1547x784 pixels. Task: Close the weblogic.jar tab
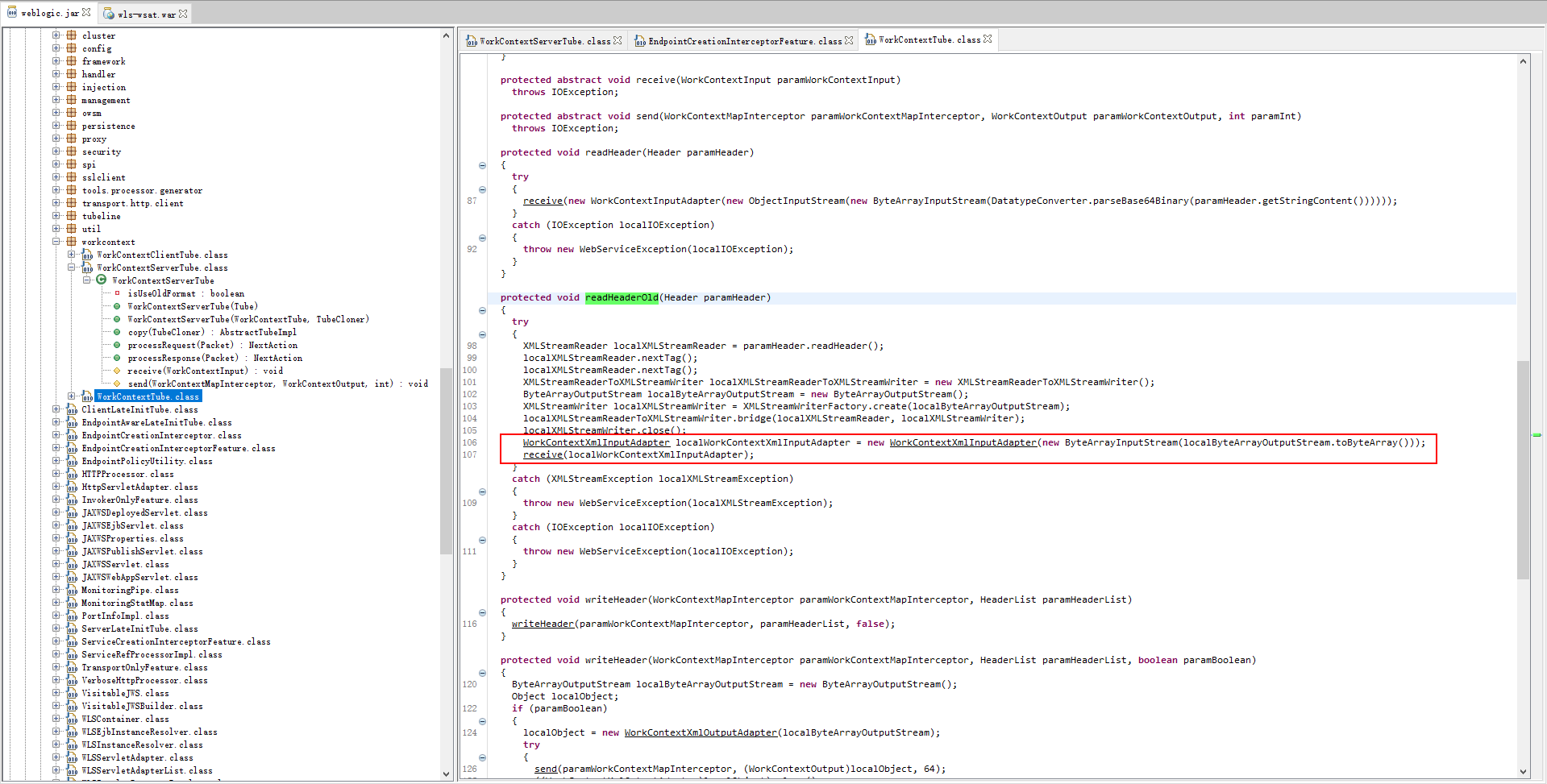click(86, 13)
